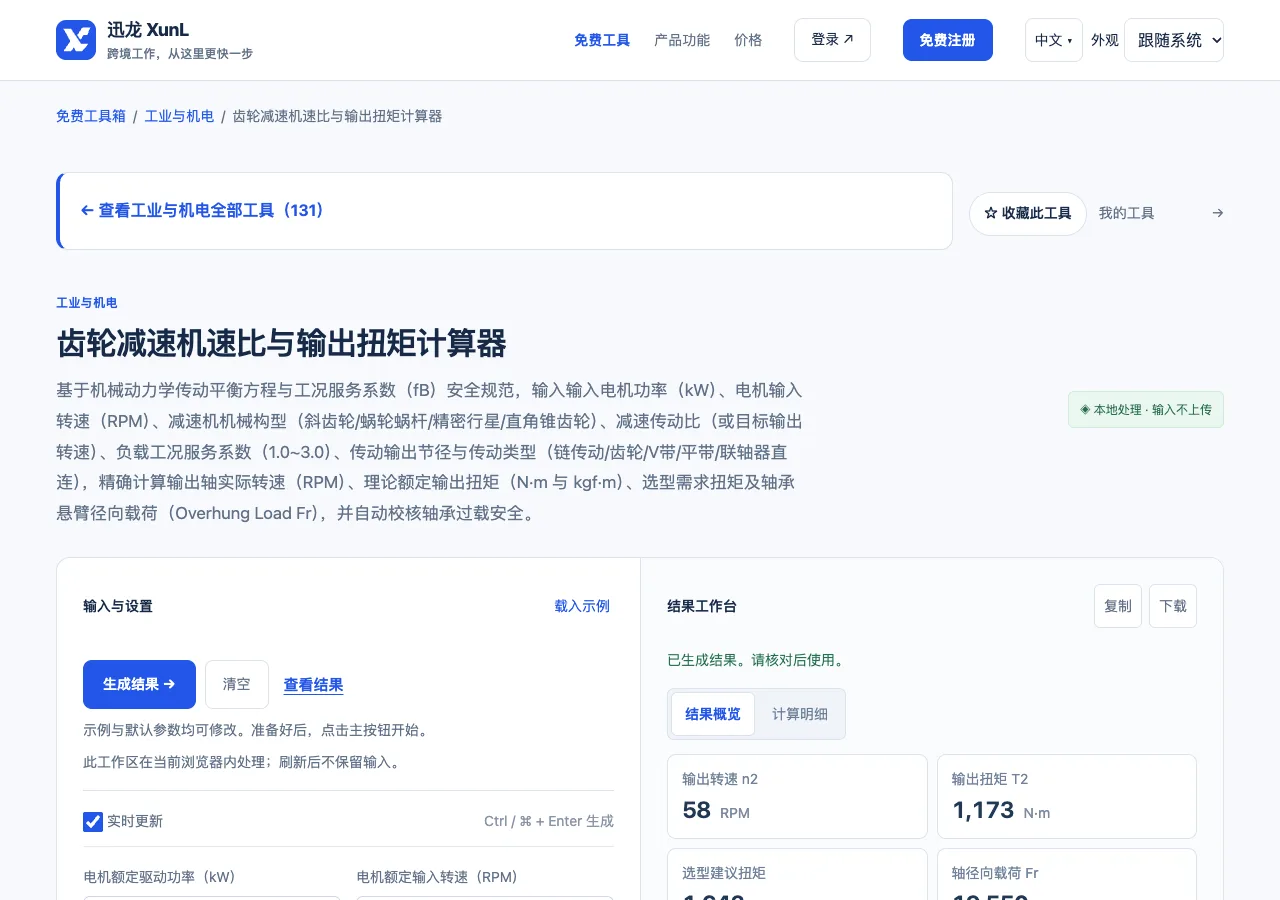Click the 电机额定驱动功率（kW） field label
Viewport: 1280px width, 900px height.
point(159,877)
